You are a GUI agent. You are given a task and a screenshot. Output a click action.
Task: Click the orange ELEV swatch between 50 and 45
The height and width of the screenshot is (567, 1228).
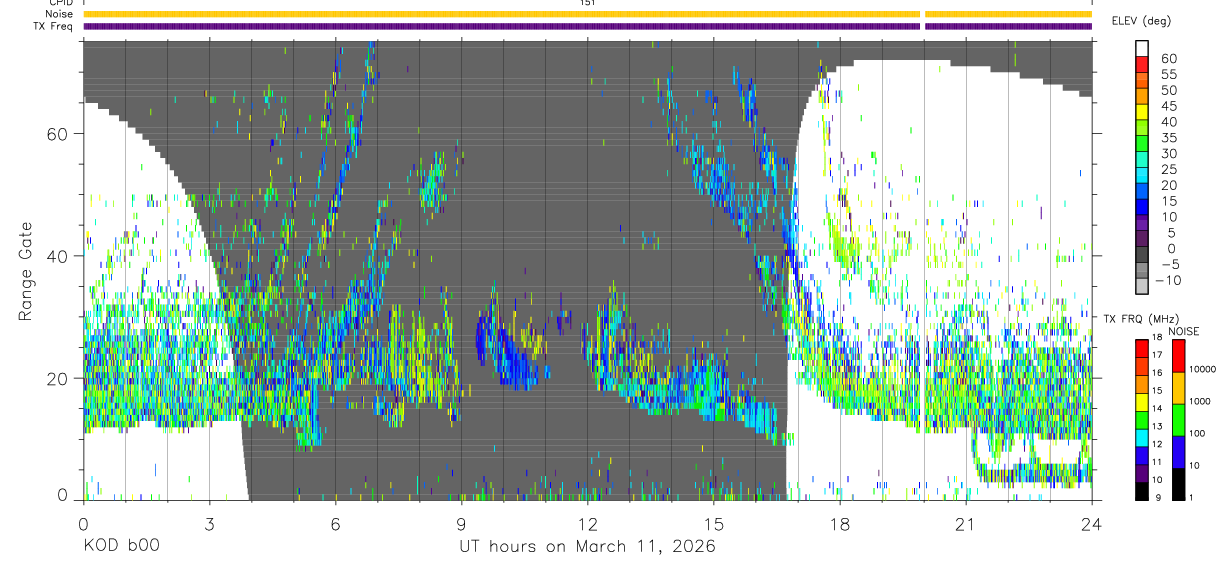click(1142, 97)
